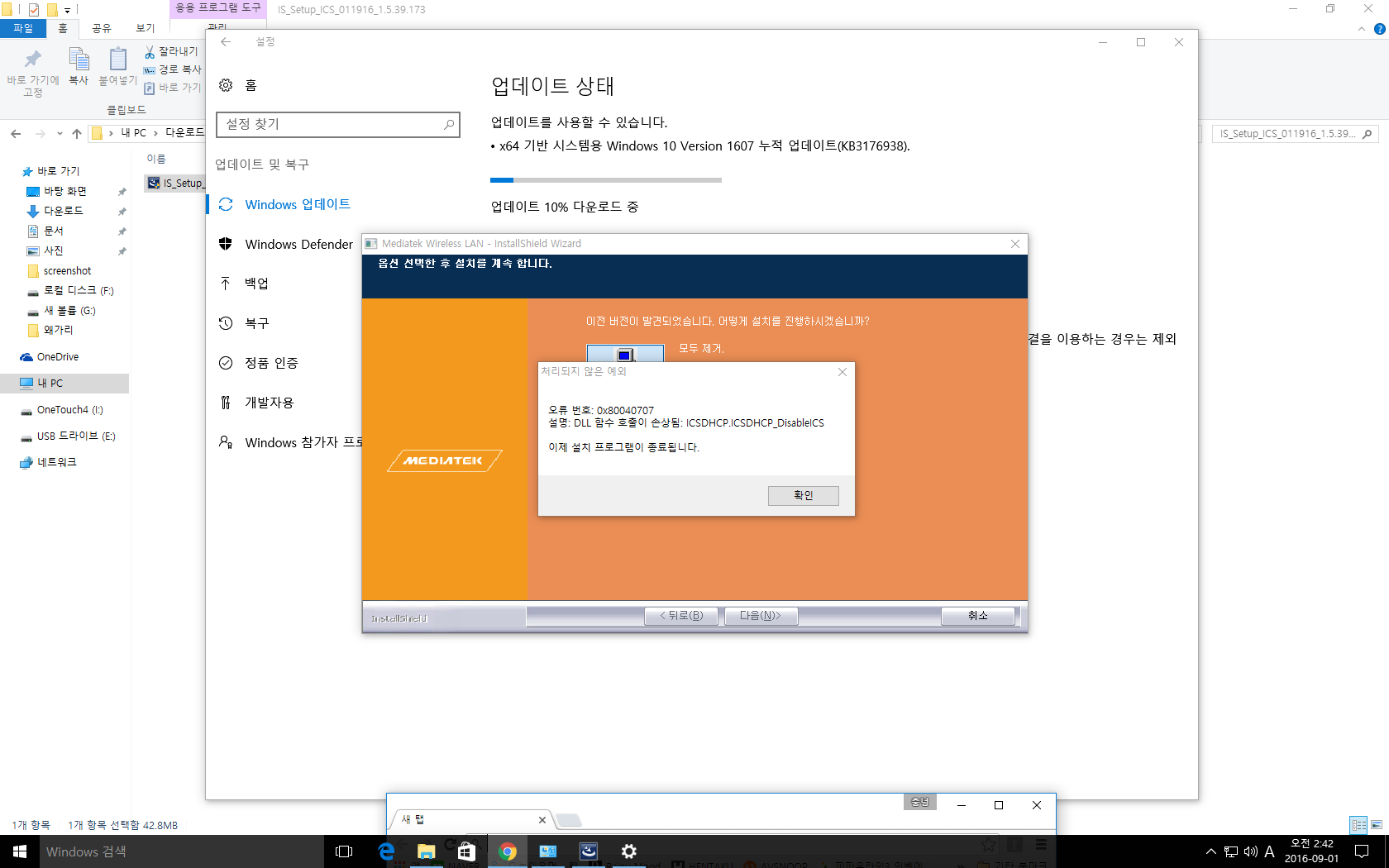Click 복사 icon in Explorer ribbon
This screenshot has height=868, width=1389.
(x=79, y=66)
